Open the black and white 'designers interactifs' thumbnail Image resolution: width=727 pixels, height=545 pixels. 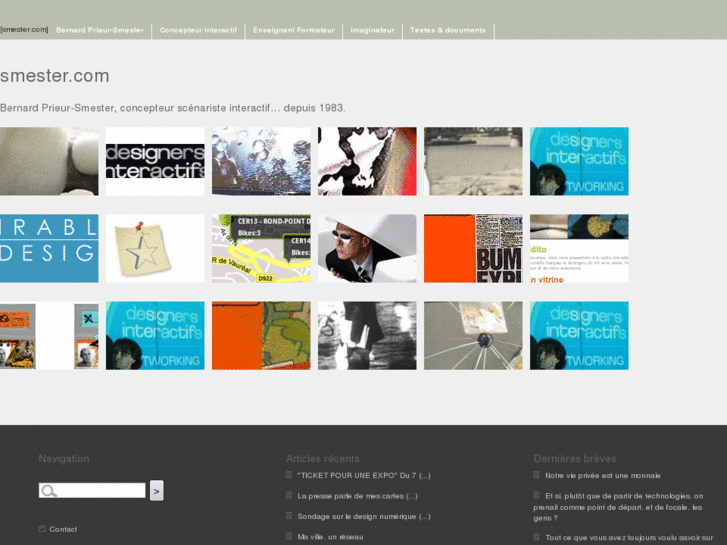pos(155,161)
